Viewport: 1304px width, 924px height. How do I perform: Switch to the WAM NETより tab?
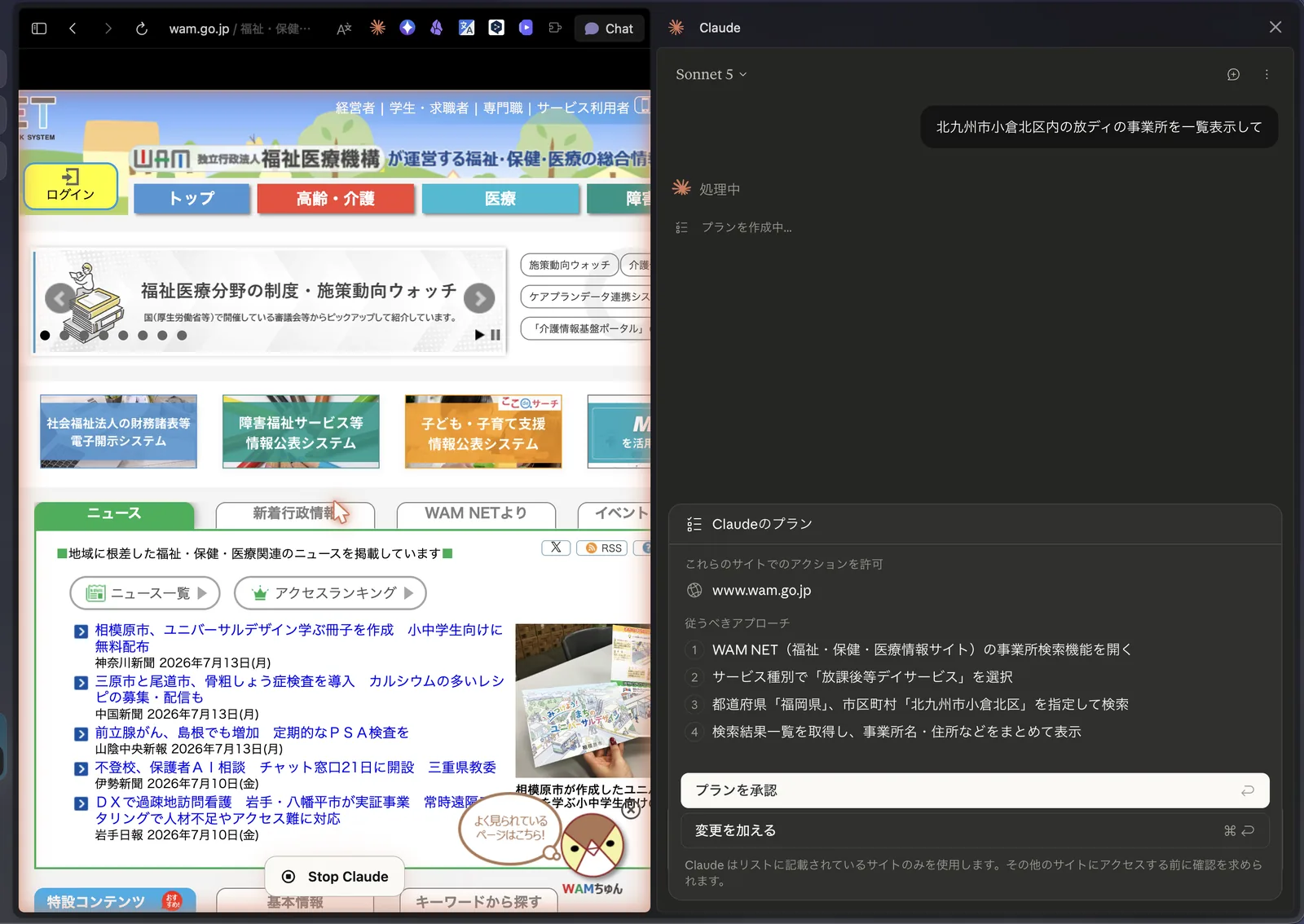476,514
